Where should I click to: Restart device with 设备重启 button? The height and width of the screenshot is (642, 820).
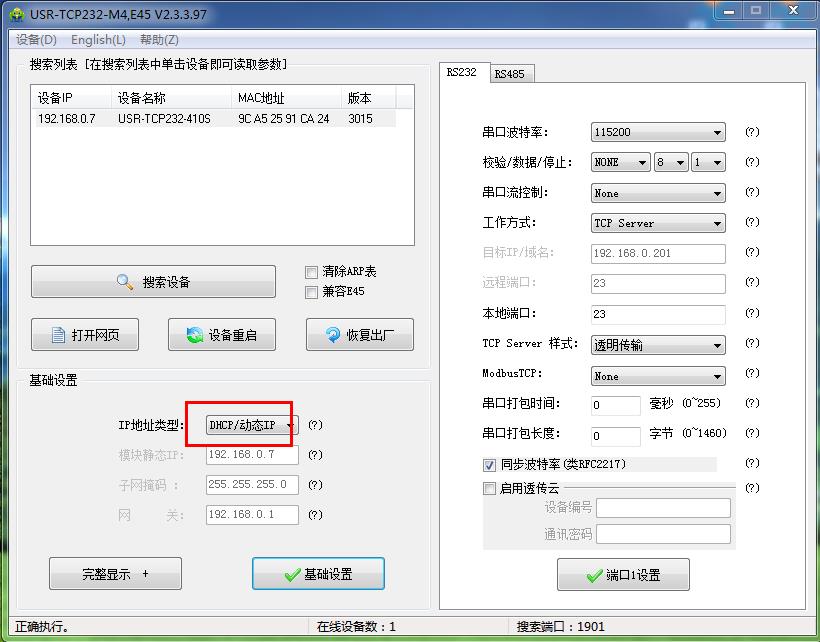tap(221, 335)
